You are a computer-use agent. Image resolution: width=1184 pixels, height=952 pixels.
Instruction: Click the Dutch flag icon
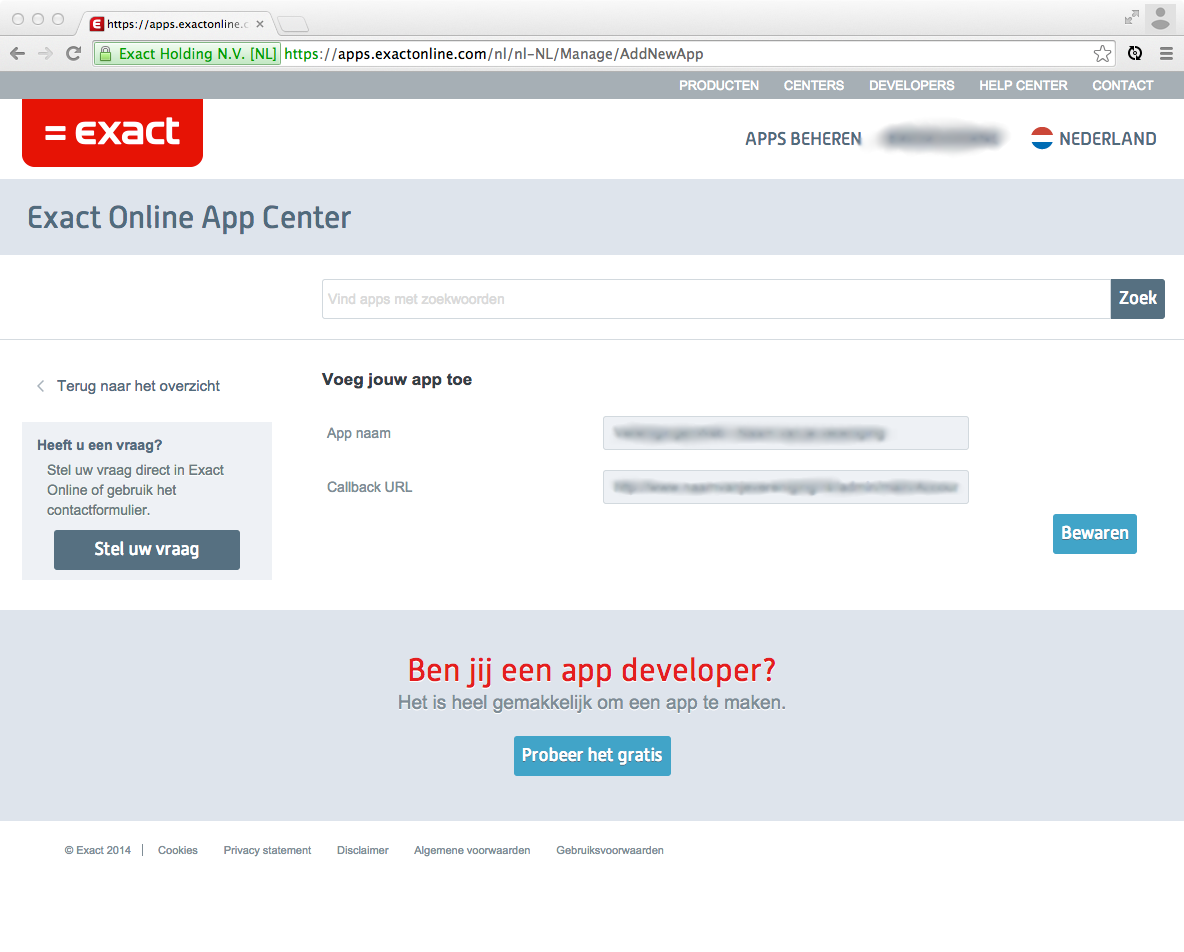pos(1041,138)
